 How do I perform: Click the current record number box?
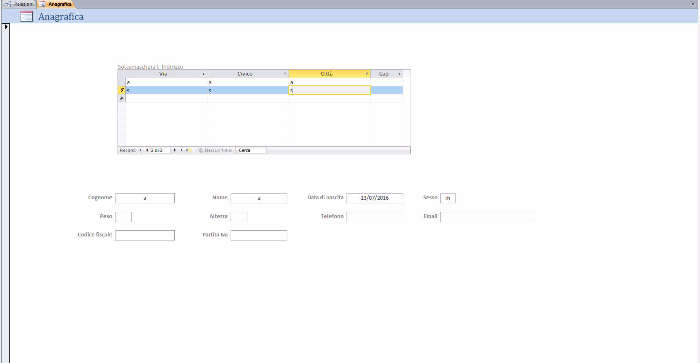tap(160, 150)
